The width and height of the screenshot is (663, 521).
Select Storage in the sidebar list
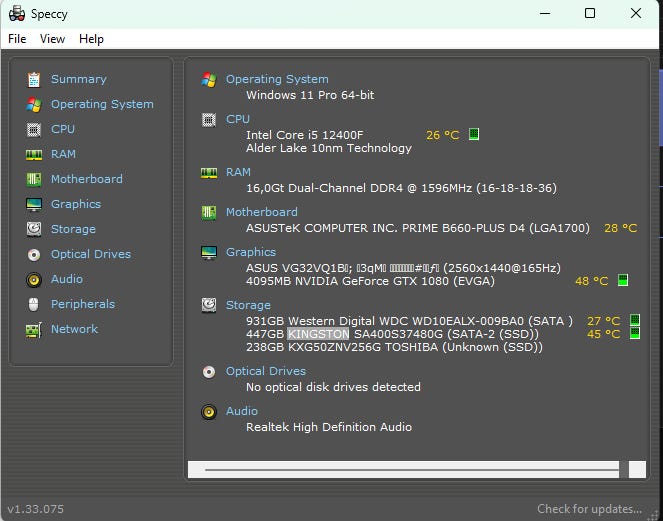[73, 229]
